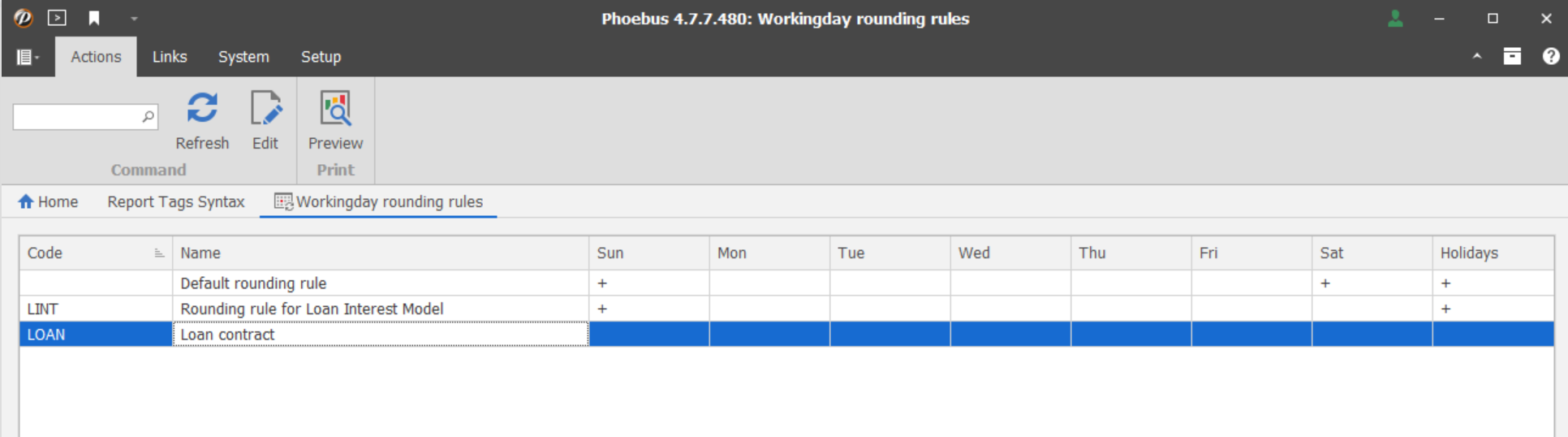Click the Refresh command icon

[x=202, y=109]
